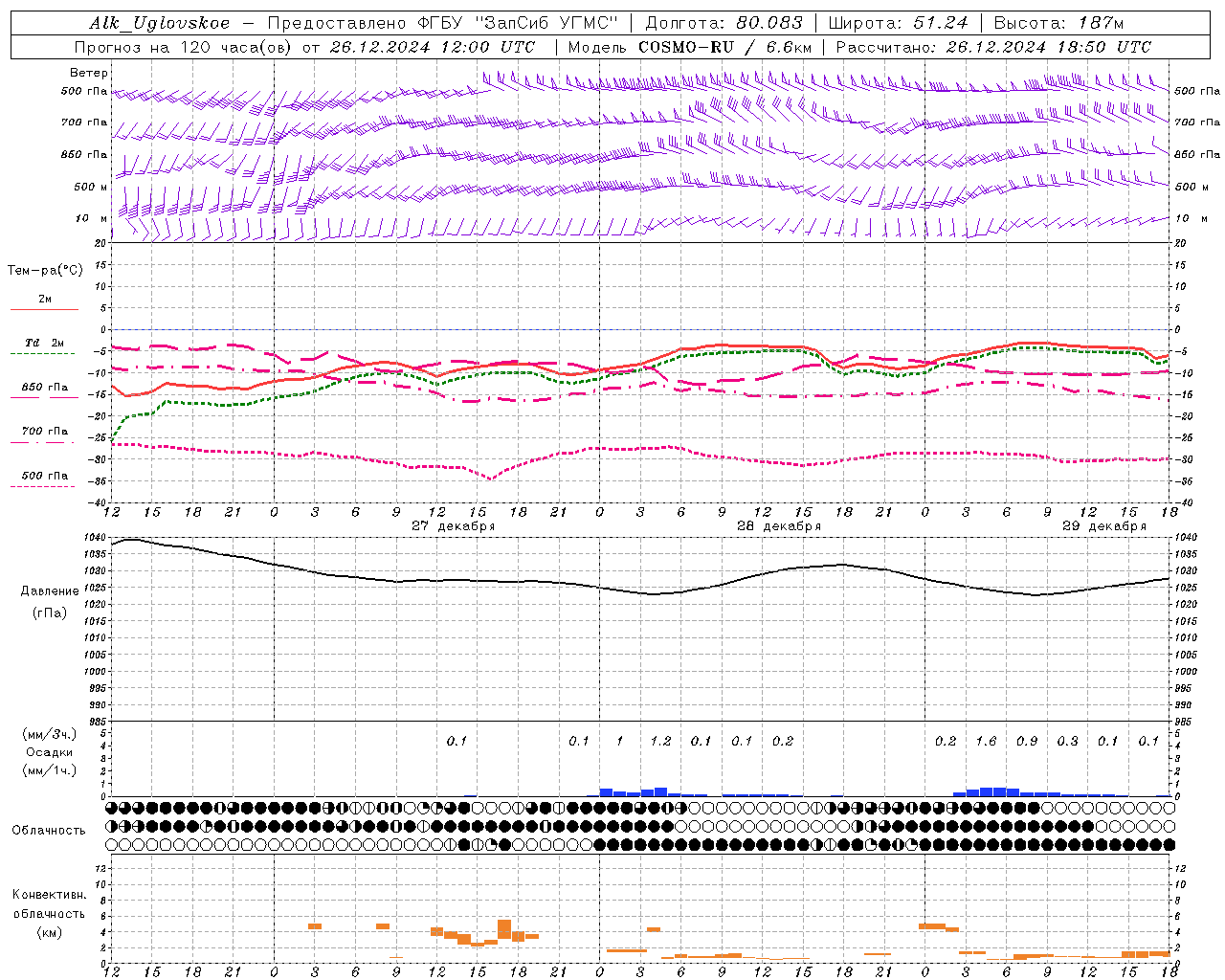
Task: Click the Широта: 51.24 value
Action: pos(898,23)
